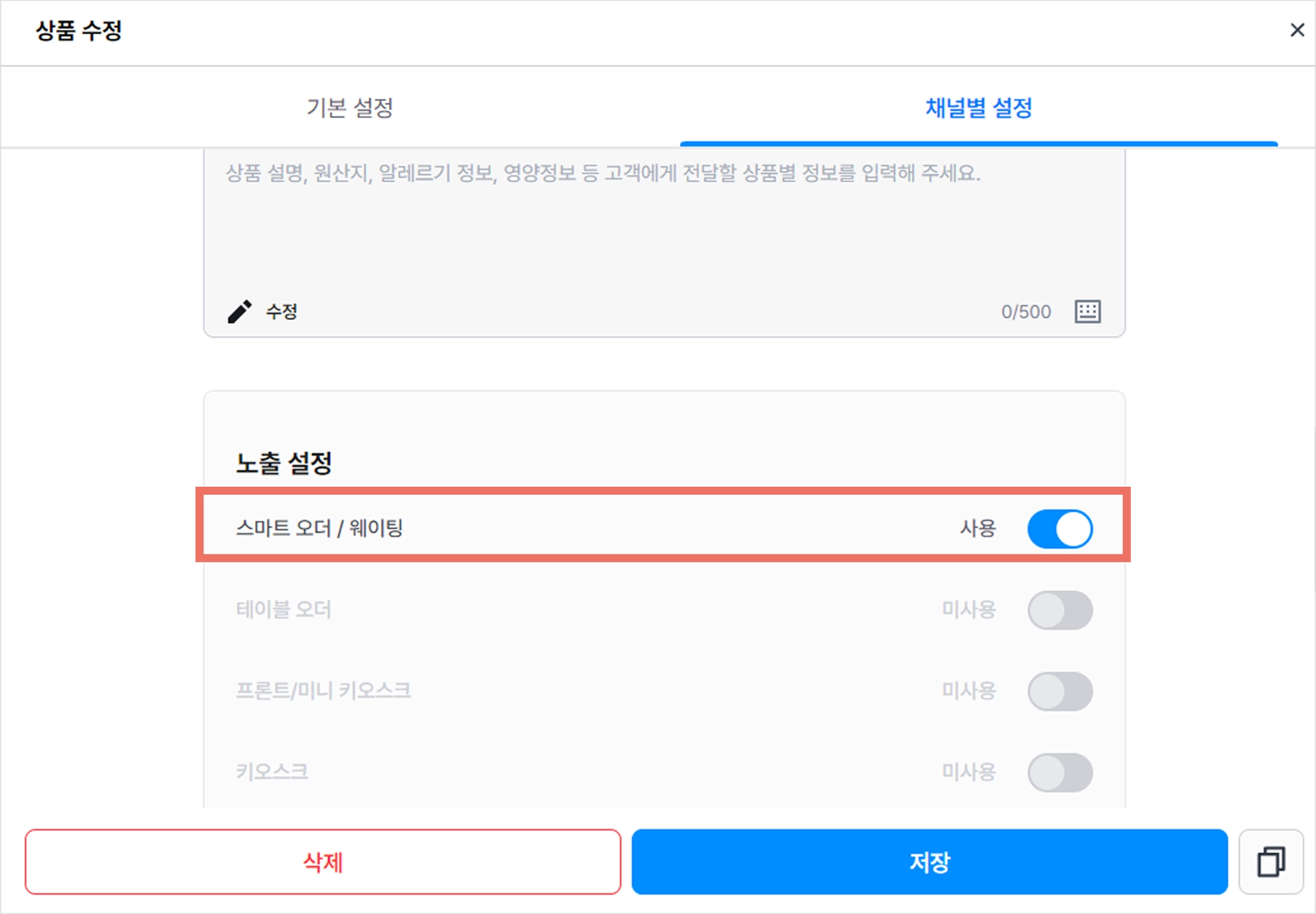The height and width of the screenshot is (914, 1316).
Task: Click the 사용 status text
Action: coord(977,528)
